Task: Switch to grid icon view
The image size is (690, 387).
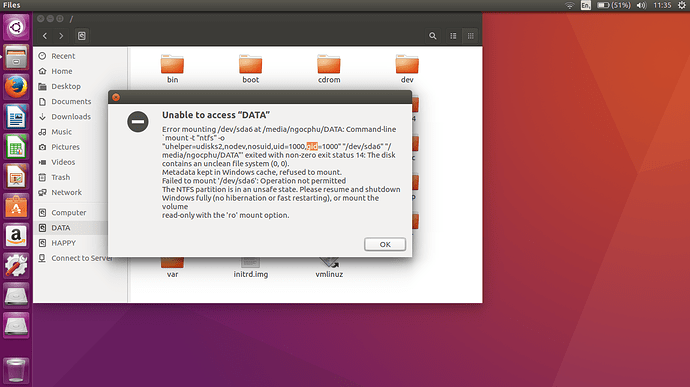Action: click(470, 36)
